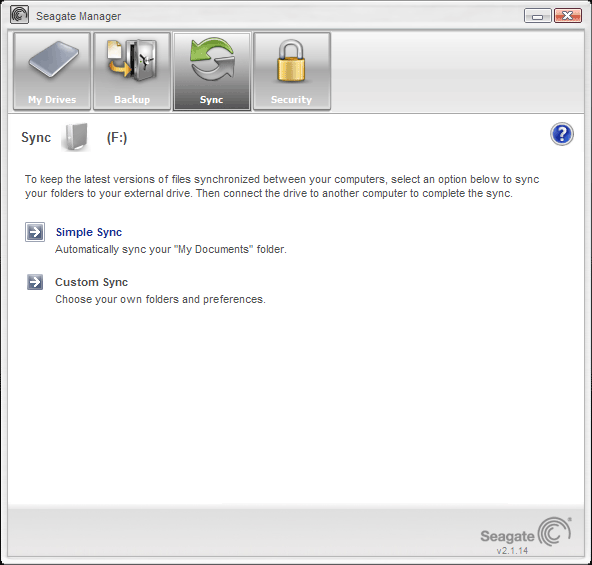Click the green and gray Sync arrows icon
592x565 pixels.
pos(212,59)
